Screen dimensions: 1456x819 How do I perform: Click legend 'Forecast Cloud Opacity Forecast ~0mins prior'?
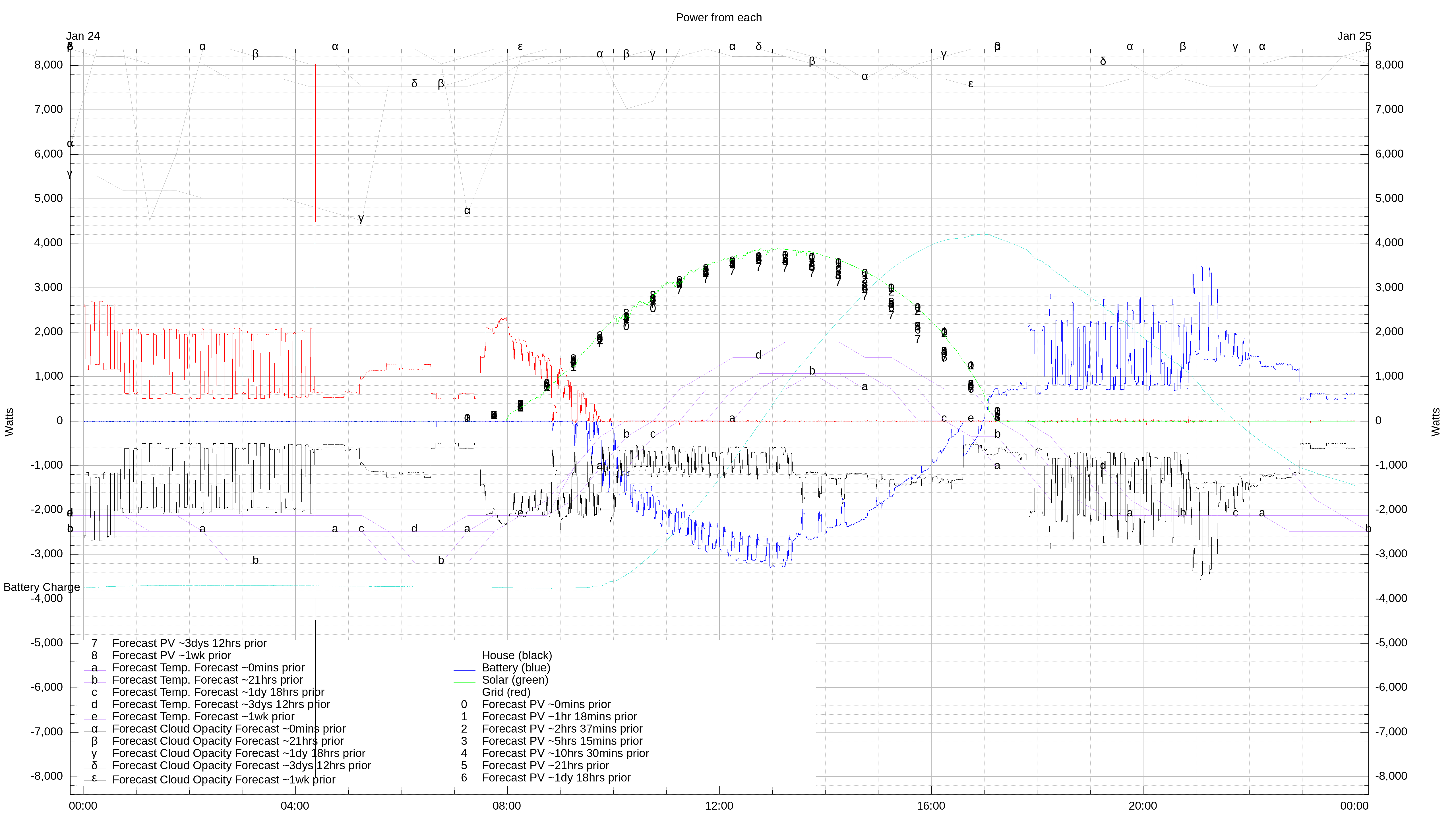coord(229,729)
